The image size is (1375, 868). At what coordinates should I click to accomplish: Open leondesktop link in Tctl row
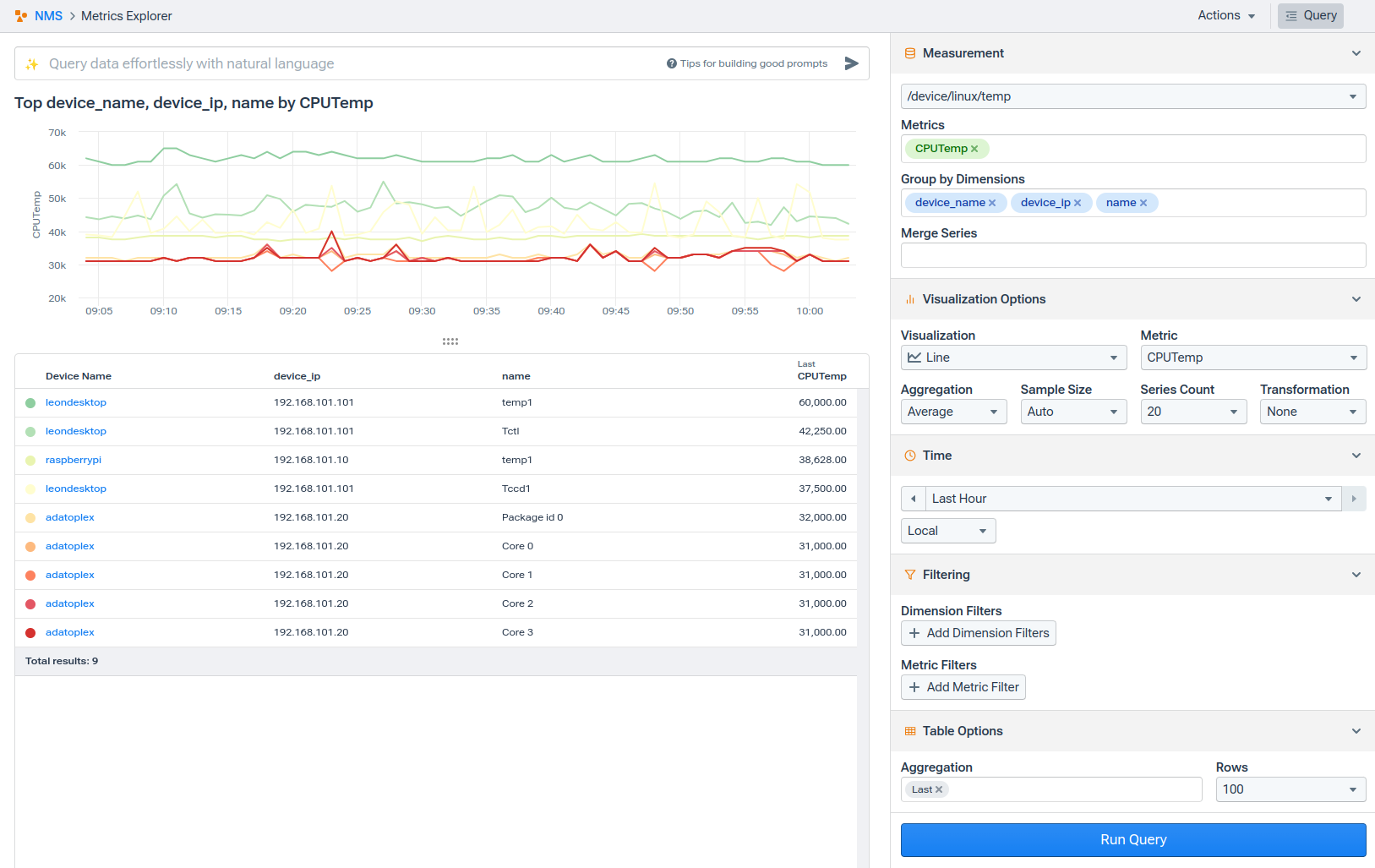click(x=76, y=431)
